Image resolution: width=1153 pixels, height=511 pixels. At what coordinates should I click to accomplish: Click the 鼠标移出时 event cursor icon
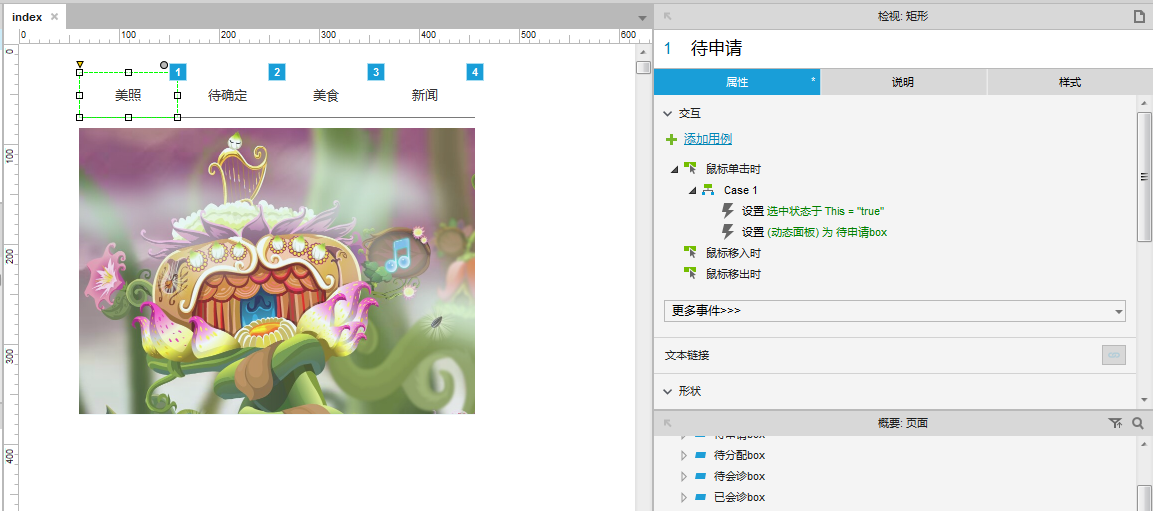(x=690, y=274)
